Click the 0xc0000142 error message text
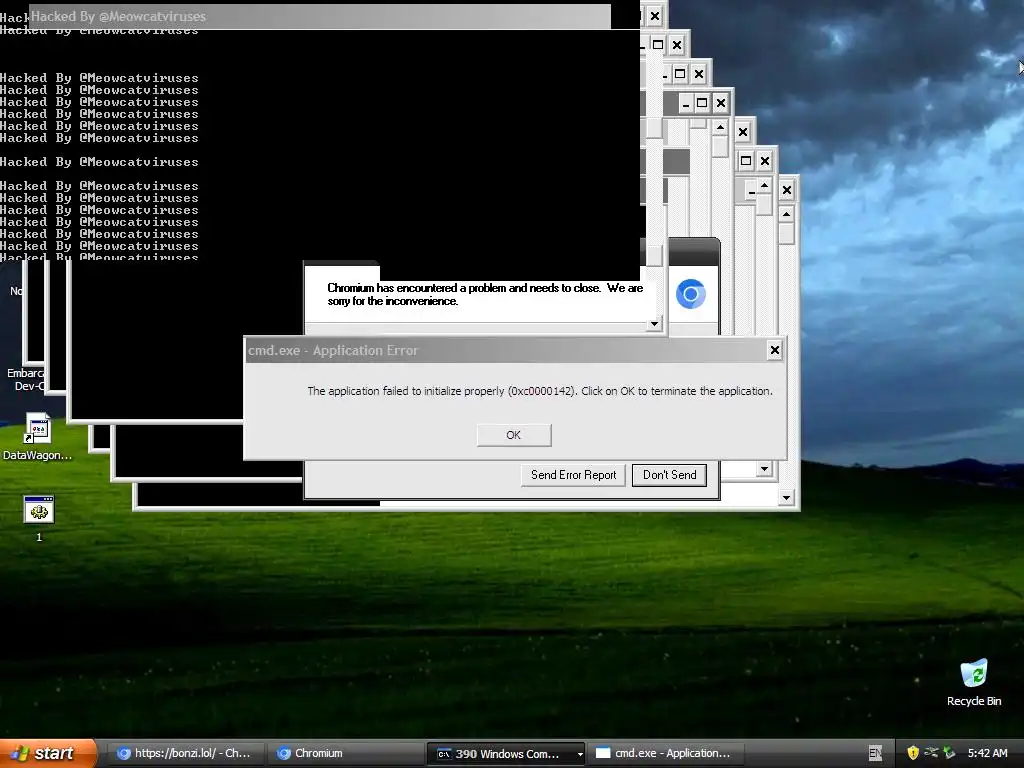 pyautogui.click(x=539, y=391)
